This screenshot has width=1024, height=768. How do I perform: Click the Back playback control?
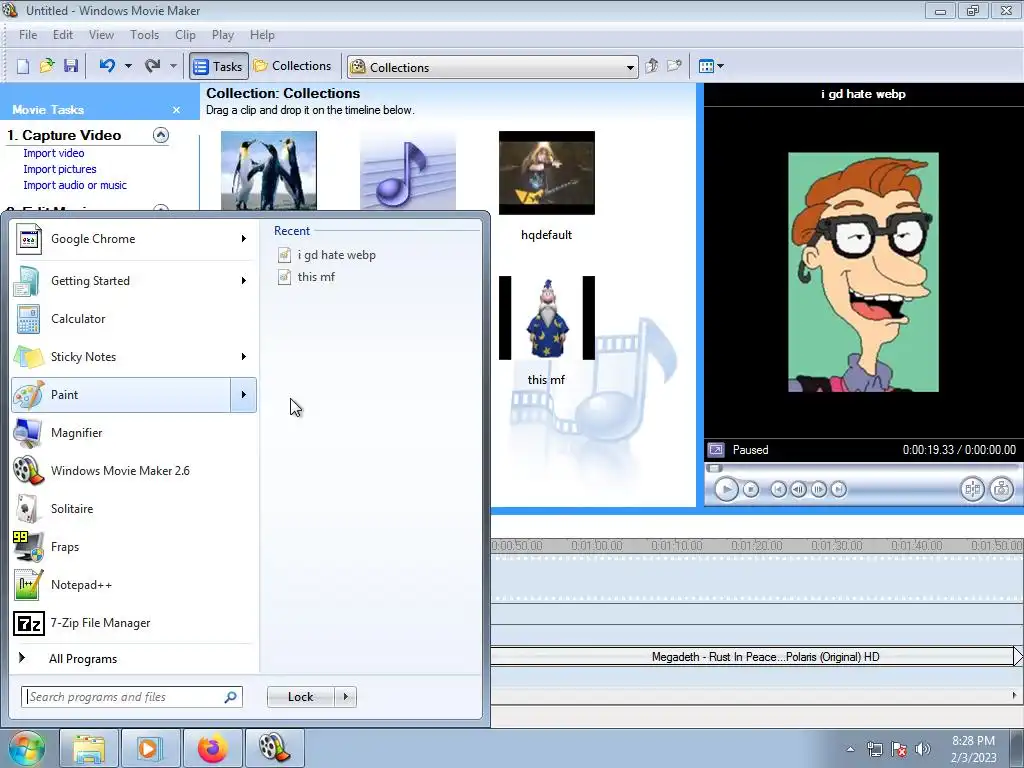(x=778, y=489)
